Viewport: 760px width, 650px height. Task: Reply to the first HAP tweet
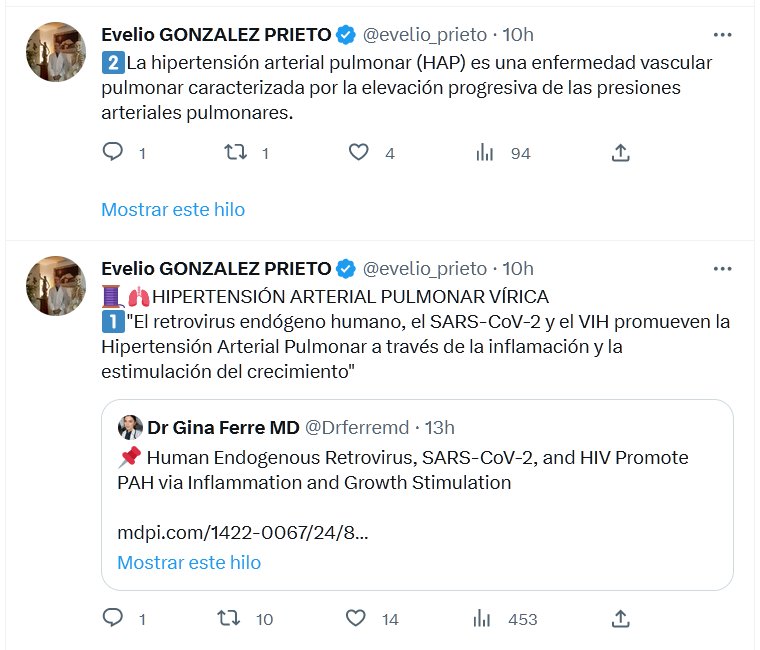(x=113, y=152)
